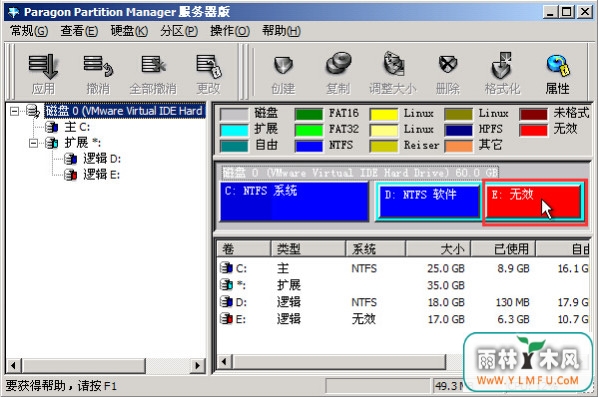This screenshot has width=598, height=397.
Task: Click tree panel scroll right arrow
Action: [198, 366]
